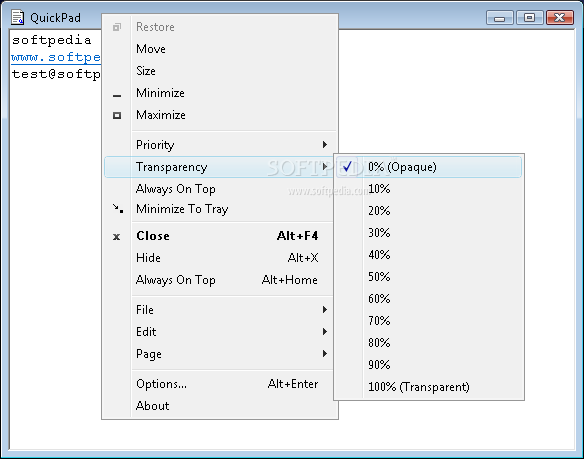Set transparency to 50%
The width and height of the screenshot is (584, 459).
429,277
